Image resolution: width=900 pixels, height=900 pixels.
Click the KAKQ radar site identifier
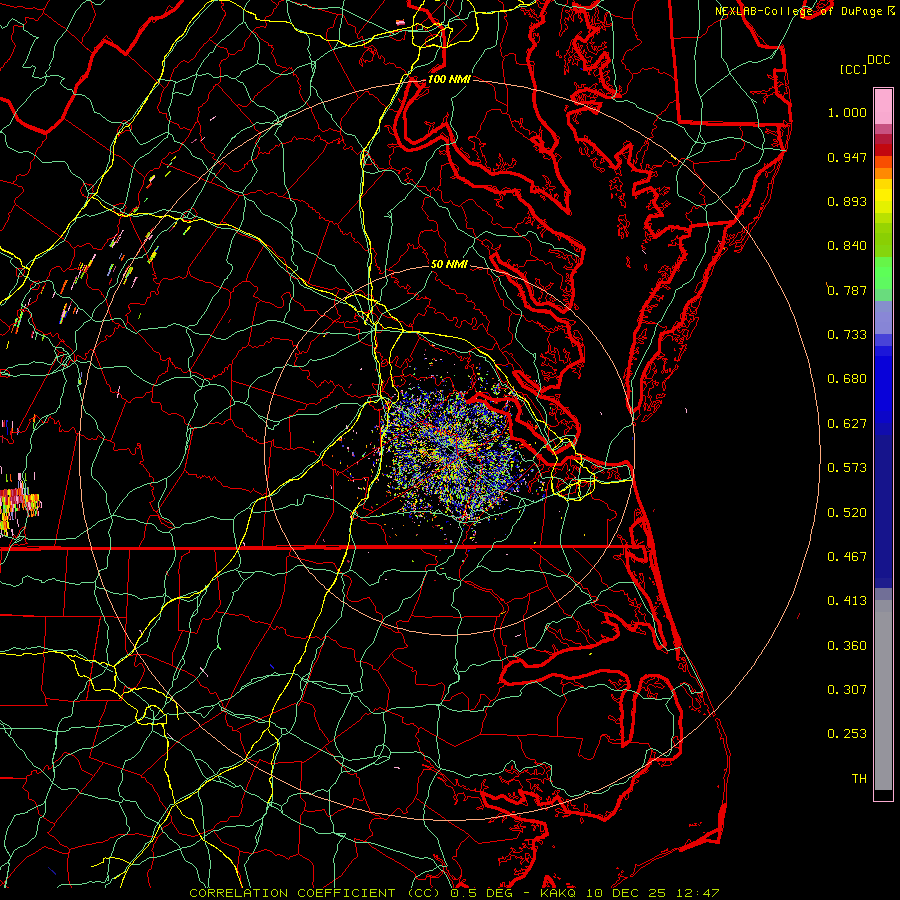point(557,893)
